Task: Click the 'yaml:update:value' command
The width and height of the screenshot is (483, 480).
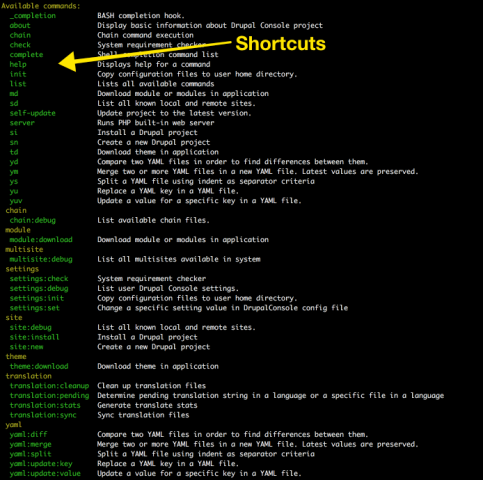Action: point(45,474)
